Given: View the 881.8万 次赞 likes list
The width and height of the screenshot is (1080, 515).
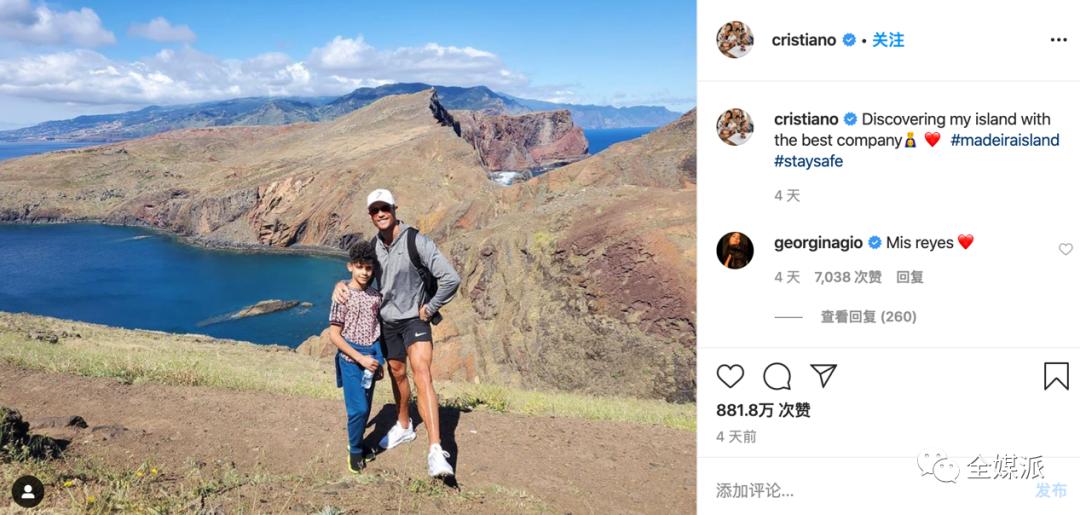Looking at the screenshot, I should [x=763, y=410].
